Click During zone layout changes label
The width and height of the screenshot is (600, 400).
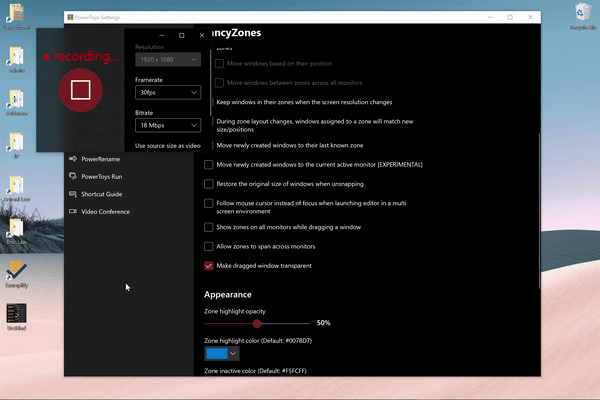(x=315, y=125)
